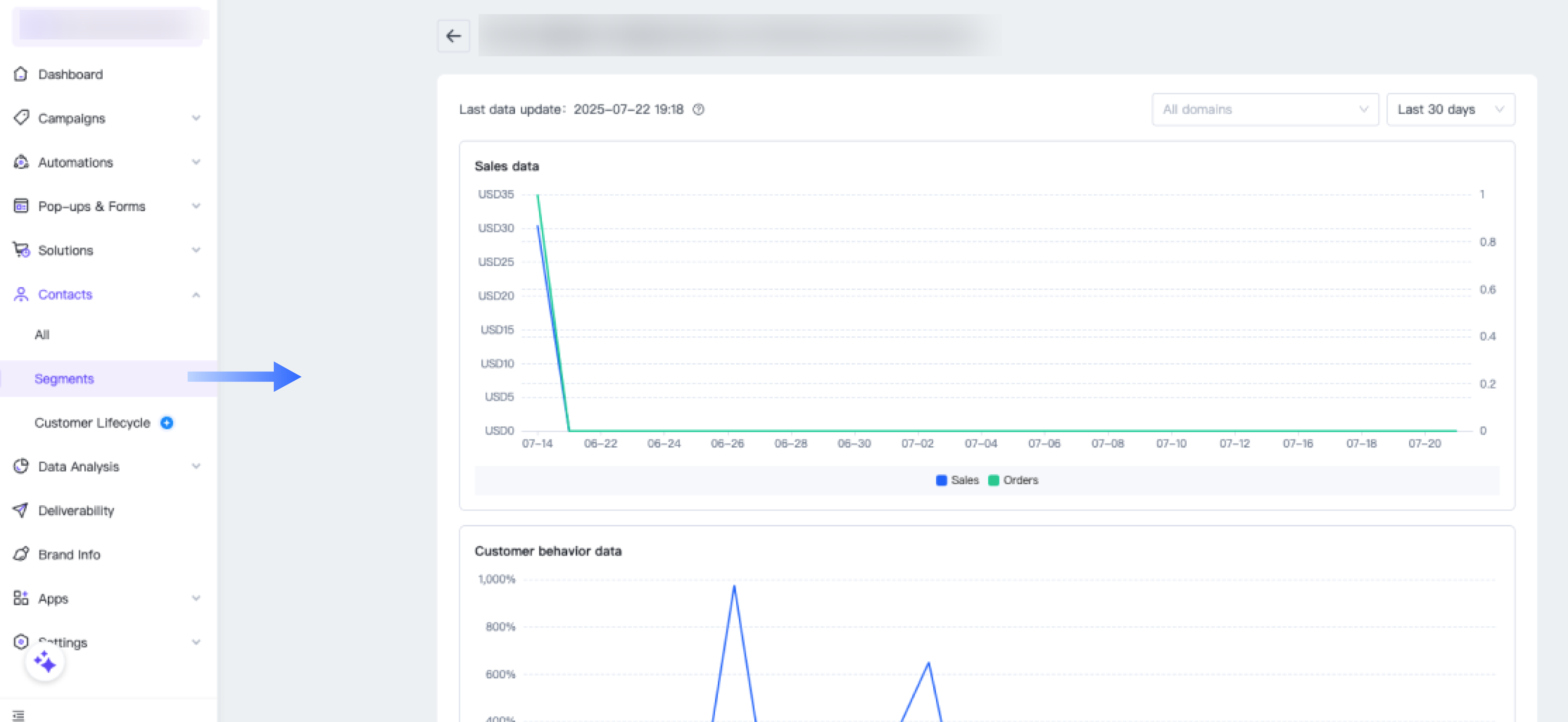Click the Data Analysis pie chart icon
This screenshot has width=1568, height=722.
coord(21,467)
